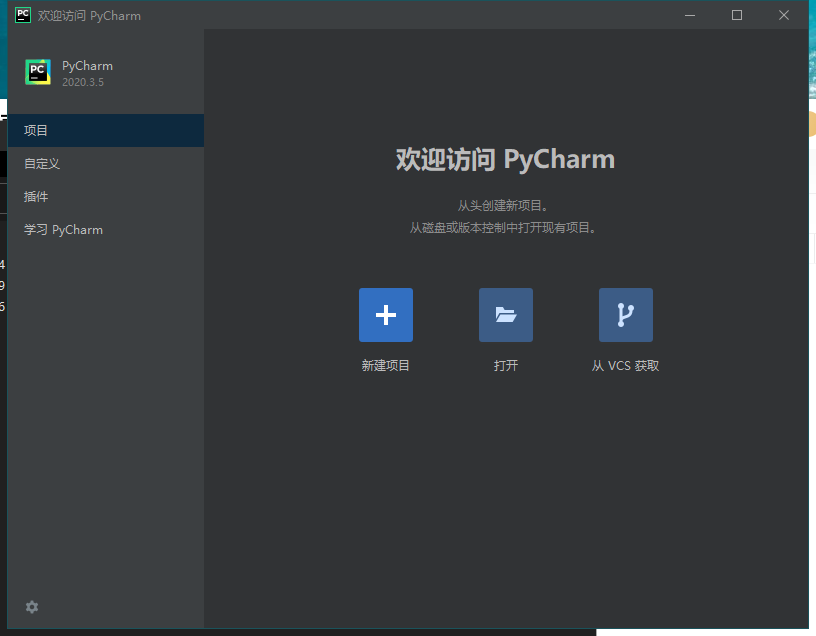Click the New Project plus icon
The height and width of the screenshot is (636, 816).
tap(386, 315)
